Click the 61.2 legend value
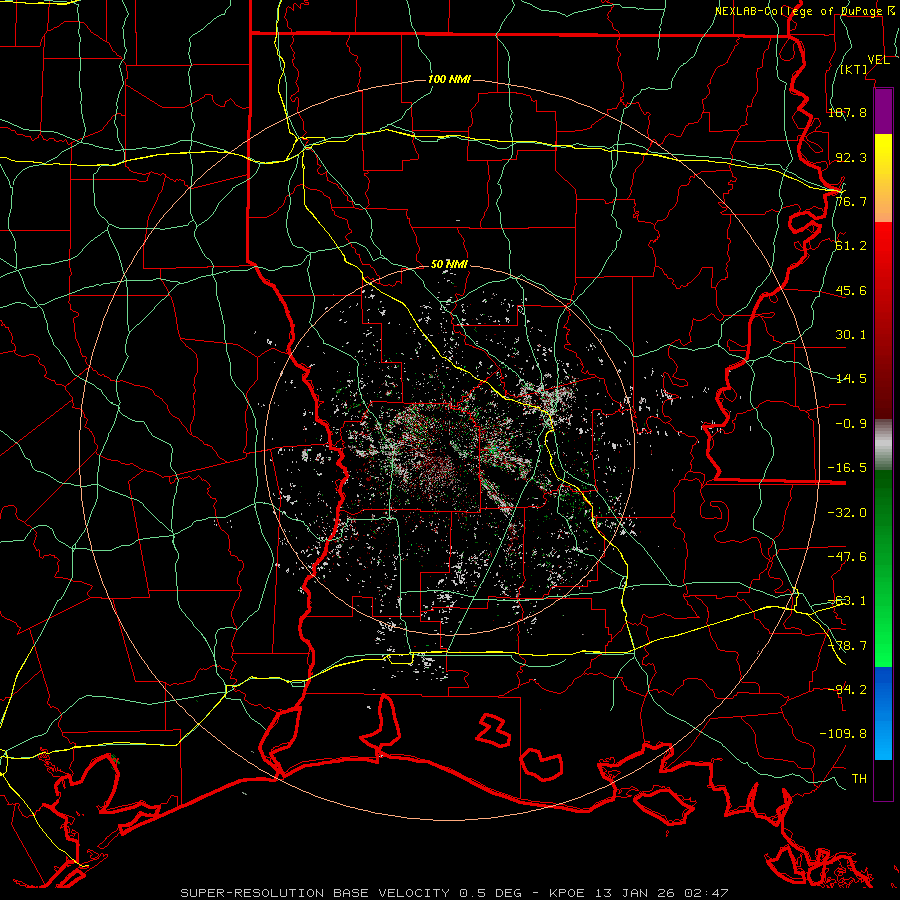This screenshot has height=900, width=900. tap(851, 246)
